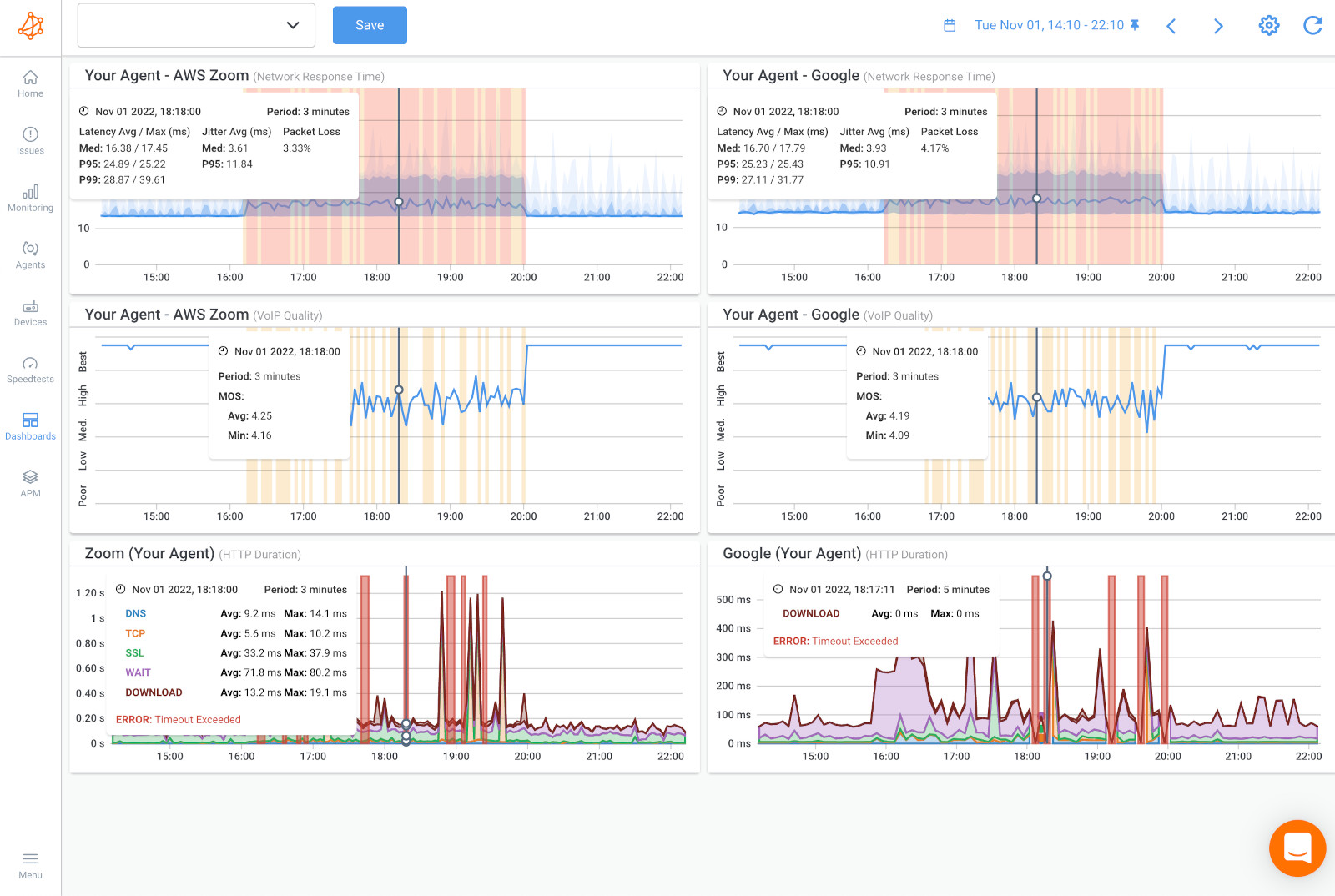The image size is (1335, 896).
Task: Unpin the selected time range
Action: click(1135, 25)
